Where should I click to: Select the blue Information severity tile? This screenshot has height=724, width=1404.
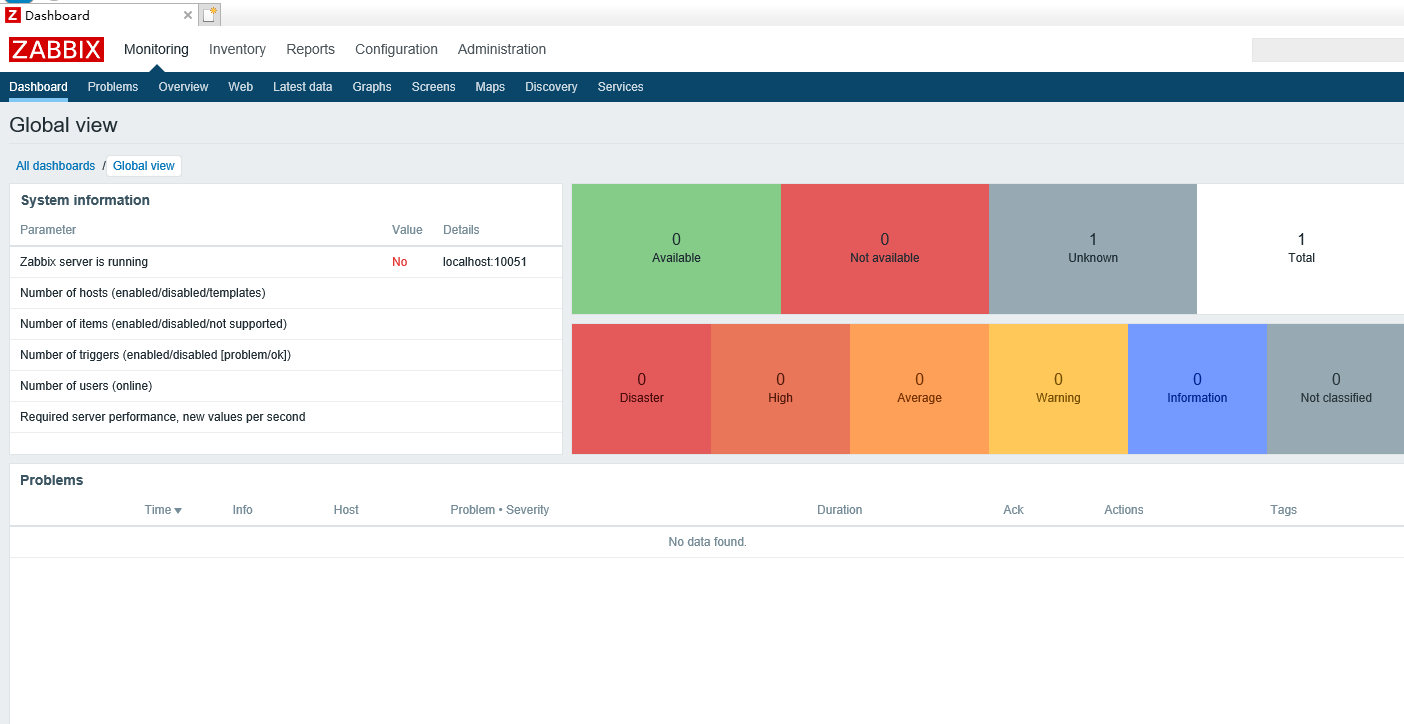[x=1197, y=388]
